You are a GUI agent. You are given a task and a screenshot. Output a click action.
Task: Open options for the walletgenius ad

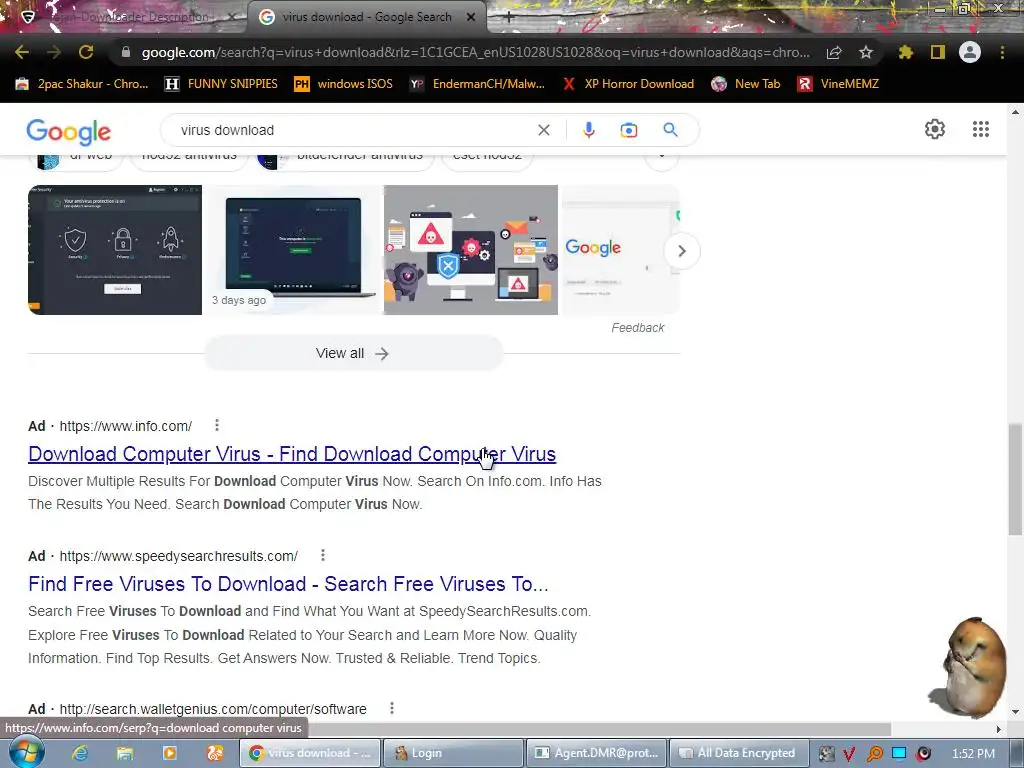[x=392, y=709]
